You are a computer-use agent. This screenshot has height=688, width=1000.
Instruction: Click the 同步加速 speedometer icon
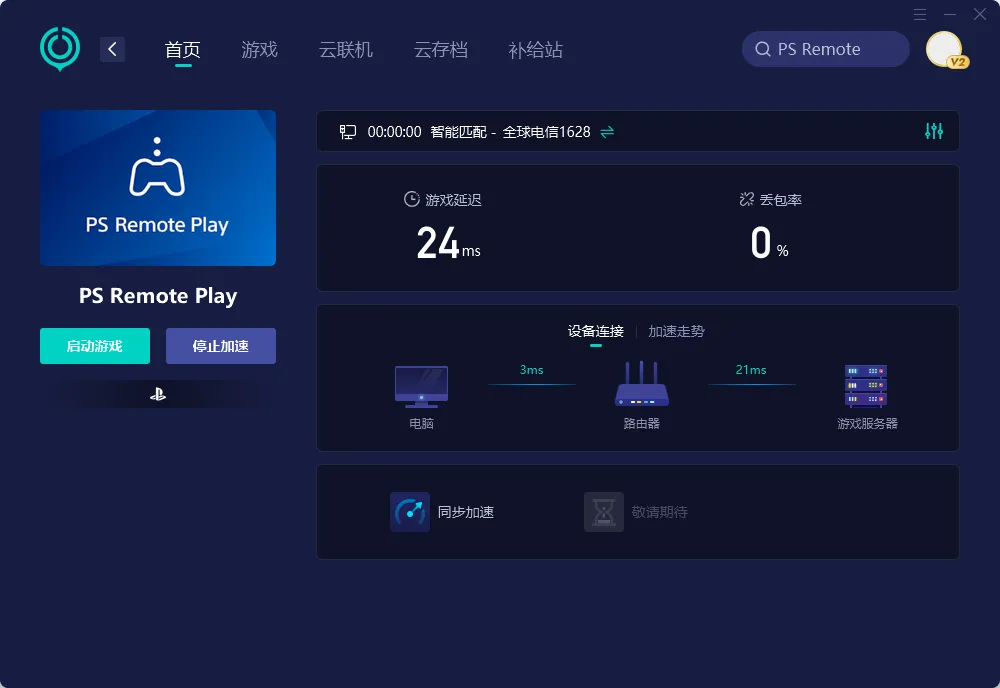[409, 512]
